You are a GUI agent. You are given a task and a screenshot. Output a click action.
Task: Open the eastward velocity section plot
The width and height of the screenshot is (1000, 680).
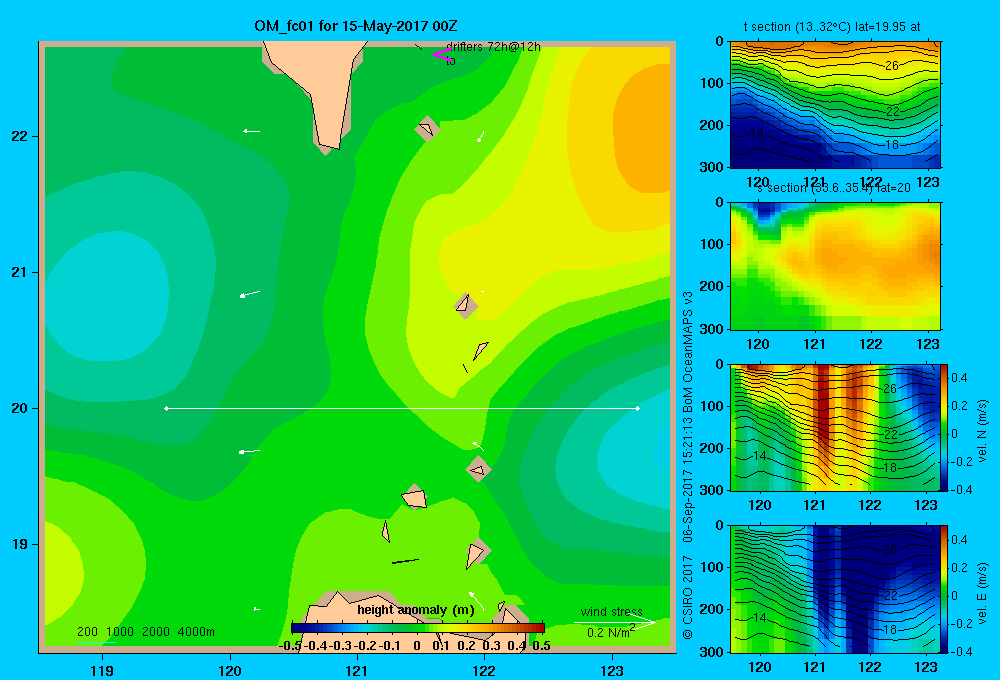coord(835,589)
